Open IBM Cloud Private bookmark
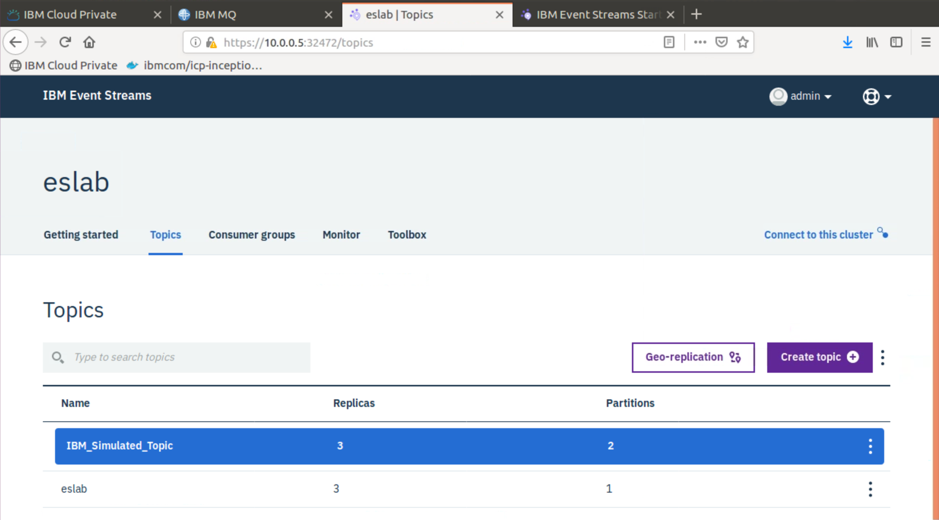This screenshot has height=520, width=939. pyautogui.click(x=63, y=65)
